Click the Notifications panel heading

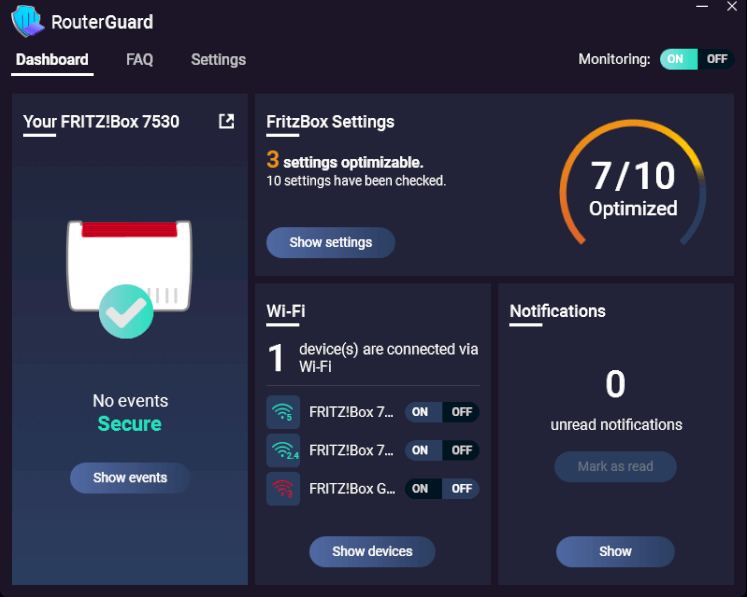click(x=557, y=311)
